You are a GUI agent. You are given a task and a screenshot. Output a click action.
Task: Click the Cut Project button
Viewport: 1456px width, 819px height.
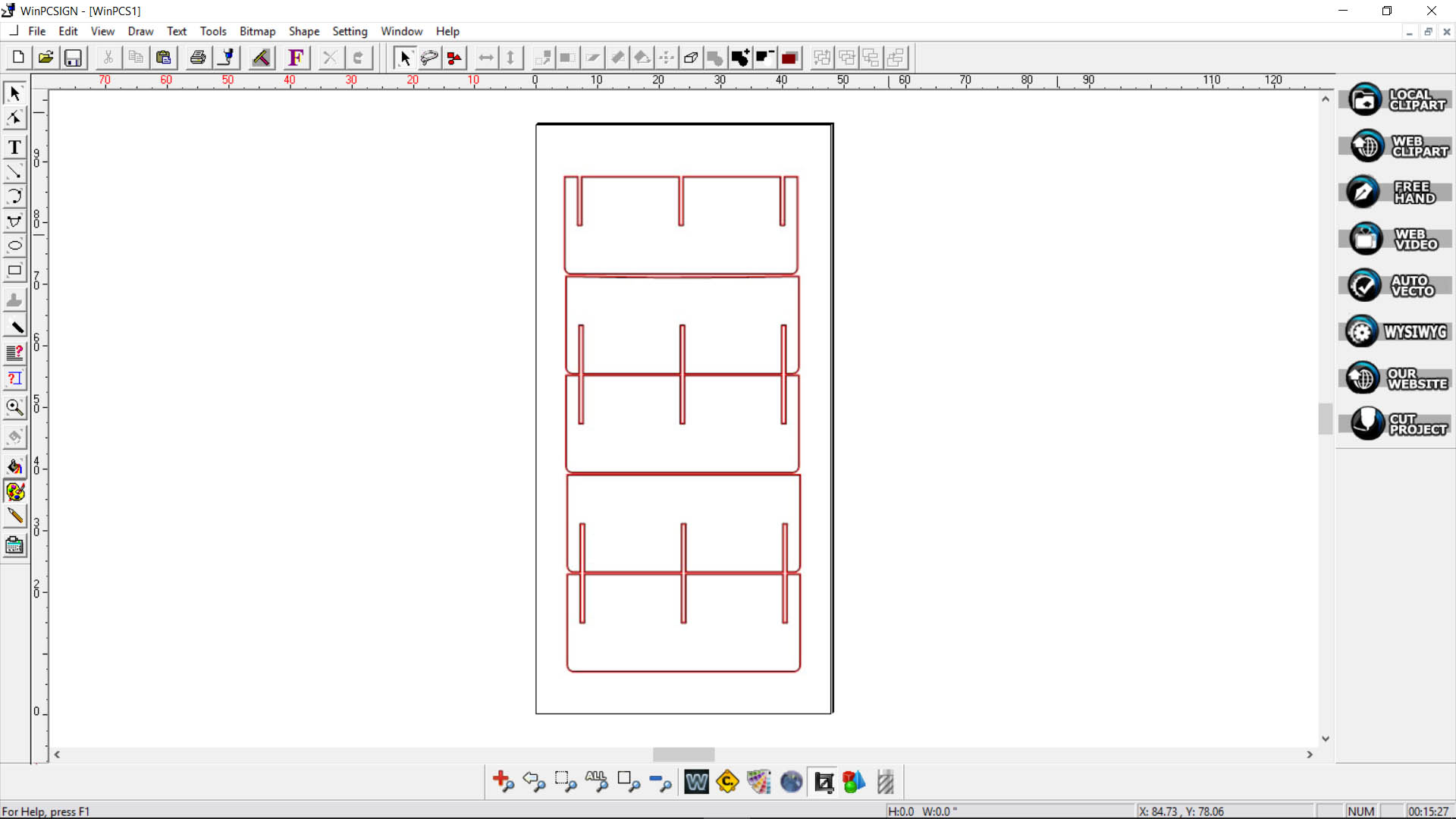tap(1397, 423)
